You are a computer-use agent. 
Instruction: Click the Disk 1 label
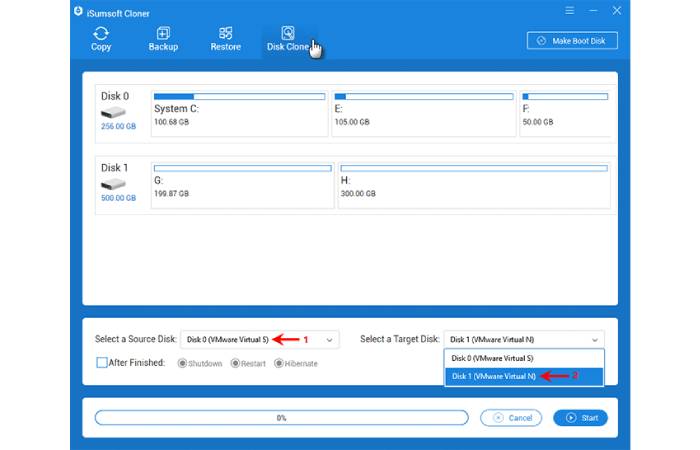pos(114,168)
